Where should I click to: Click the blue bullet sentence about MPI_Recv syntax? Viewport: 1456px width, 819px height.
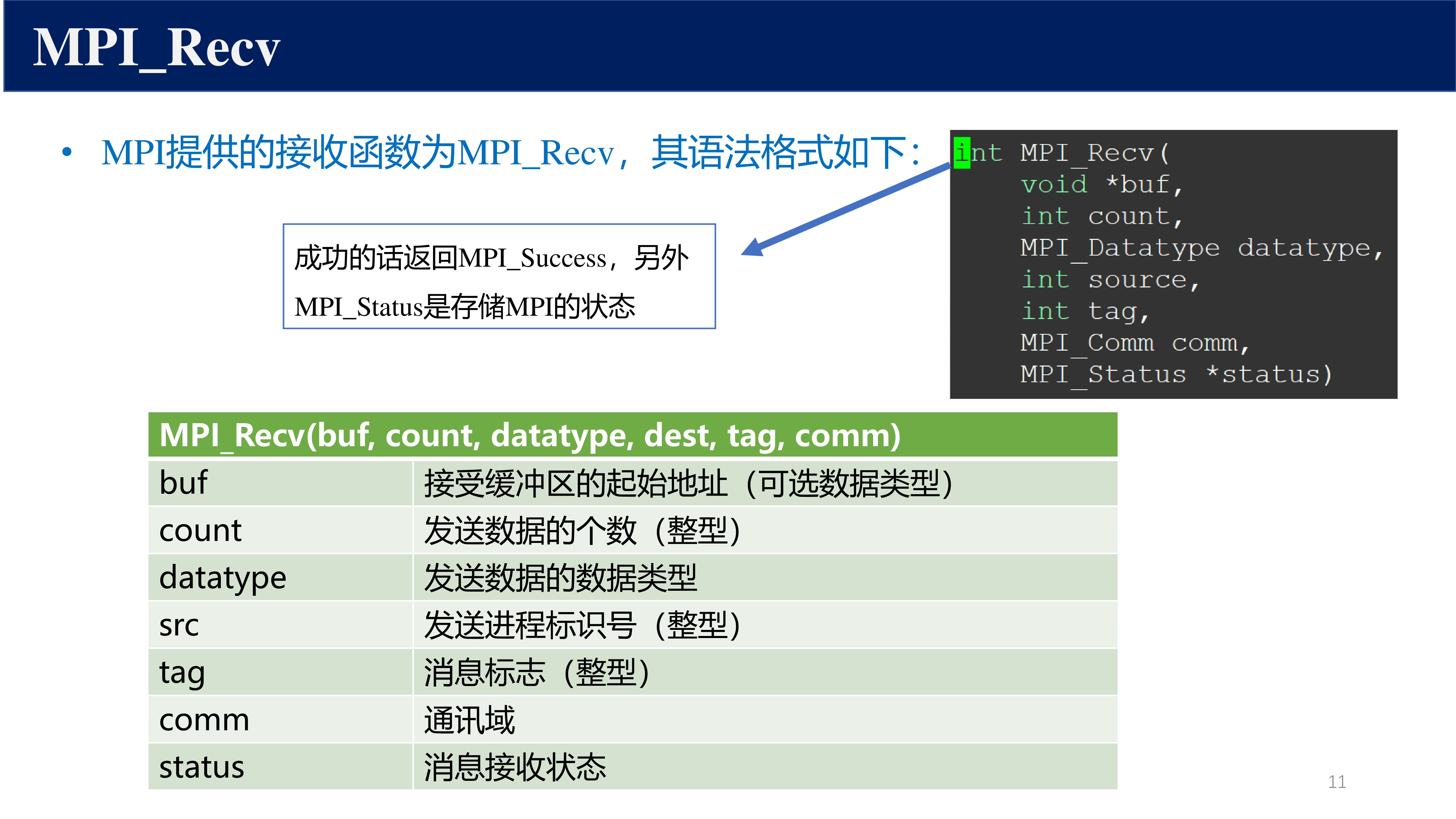(x=512, y=153)
